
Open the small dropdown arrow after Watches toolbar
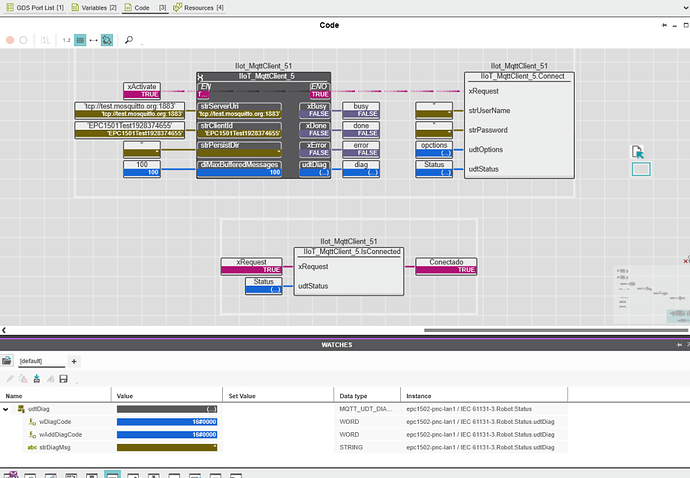[77, 382]
